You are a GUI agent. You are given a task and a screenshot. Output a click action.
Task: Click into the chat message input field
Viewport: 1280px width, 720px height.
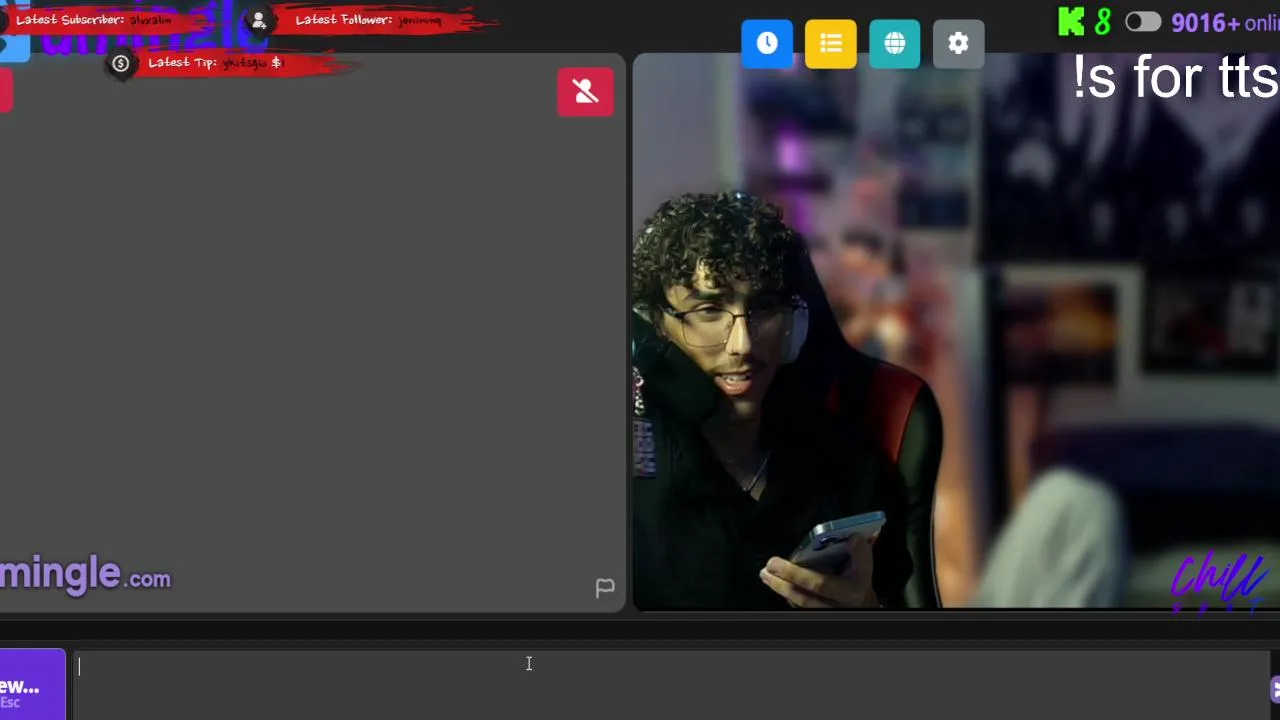(672, 685)
